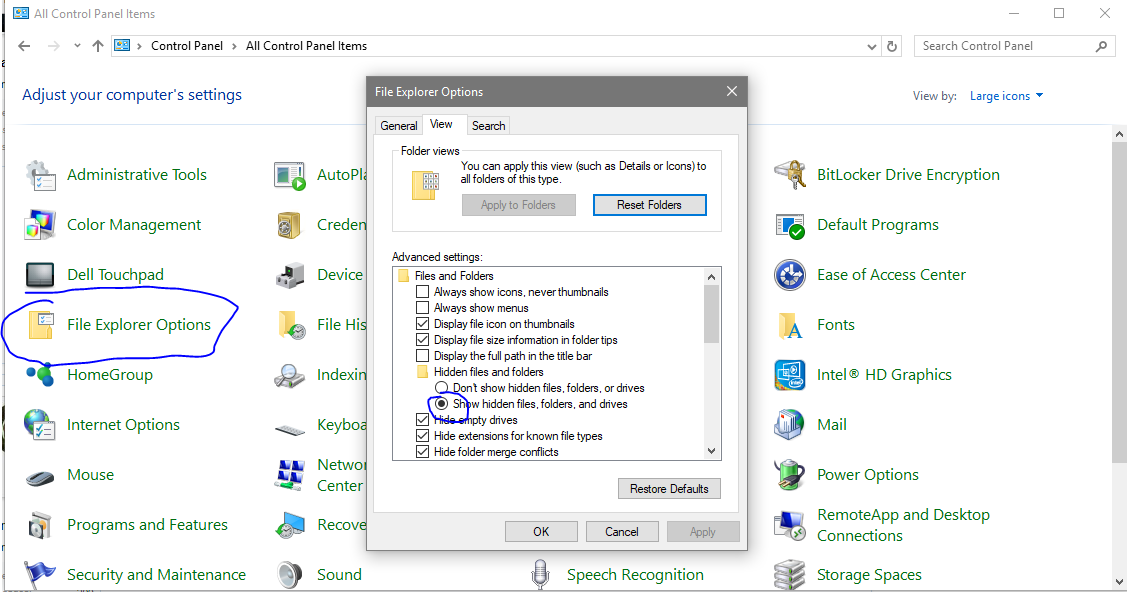This screenshot has height=592, width=1127.
Task: Open Programs and Features icon
Action: coord(40,525)
